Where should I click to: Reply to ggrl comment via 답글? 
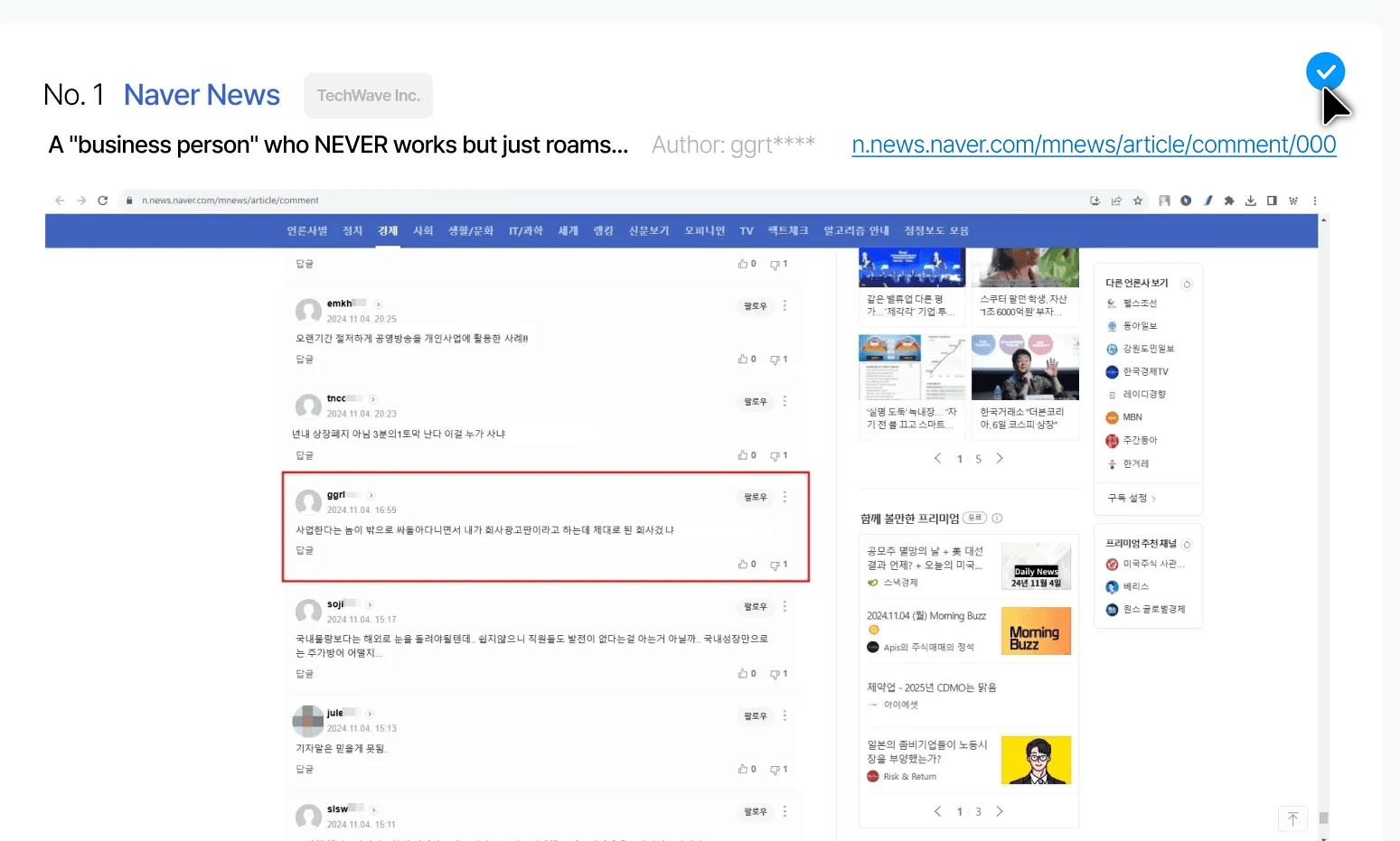305,550
